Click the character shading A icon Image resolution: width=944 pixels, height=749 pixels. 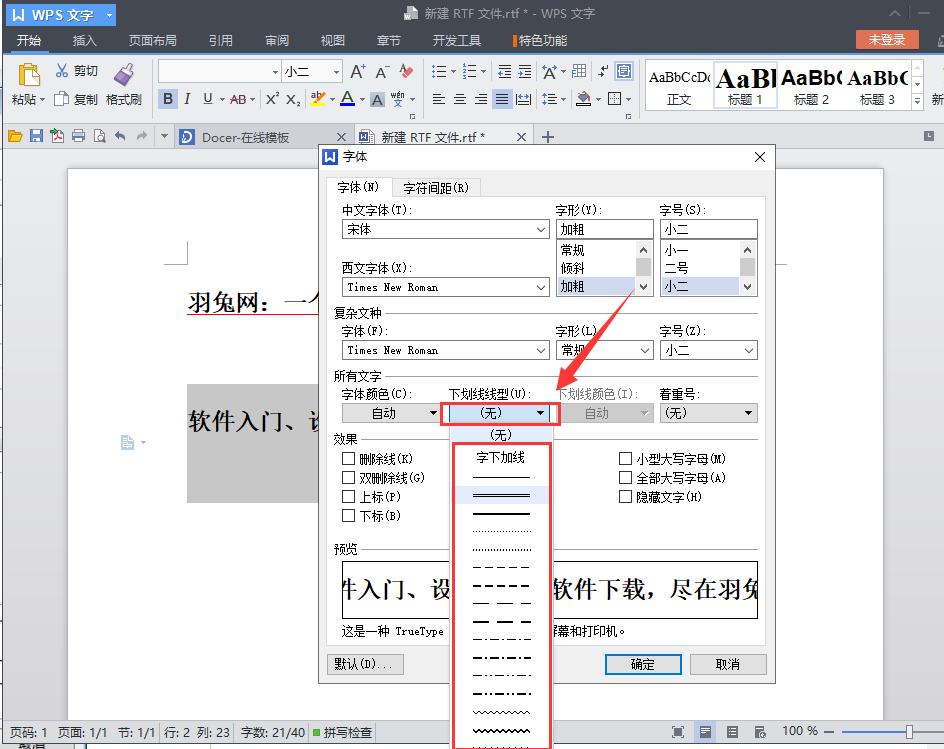377,99
